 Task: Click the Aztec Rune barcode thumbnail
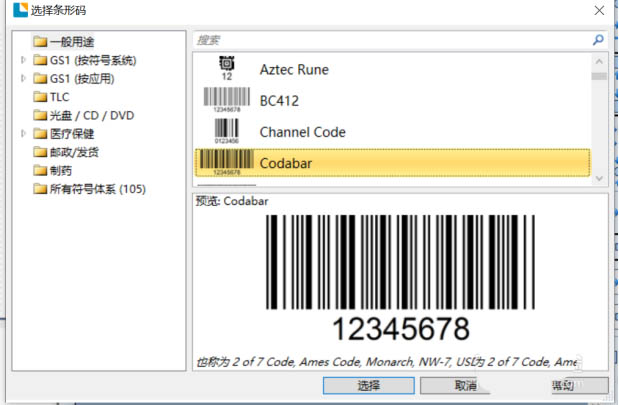[227, 69]
